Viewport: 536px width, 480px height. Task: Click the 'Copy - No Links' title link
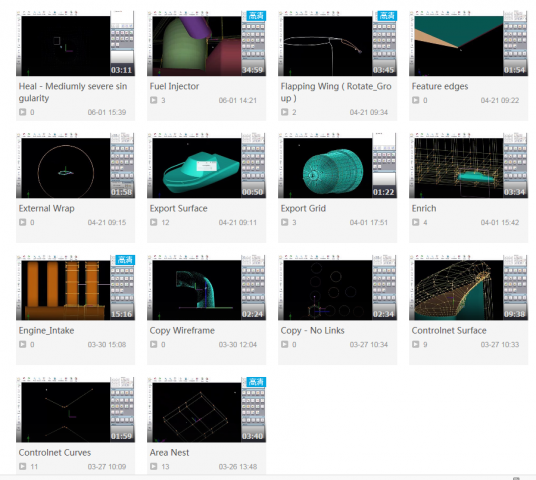(312, 331)
